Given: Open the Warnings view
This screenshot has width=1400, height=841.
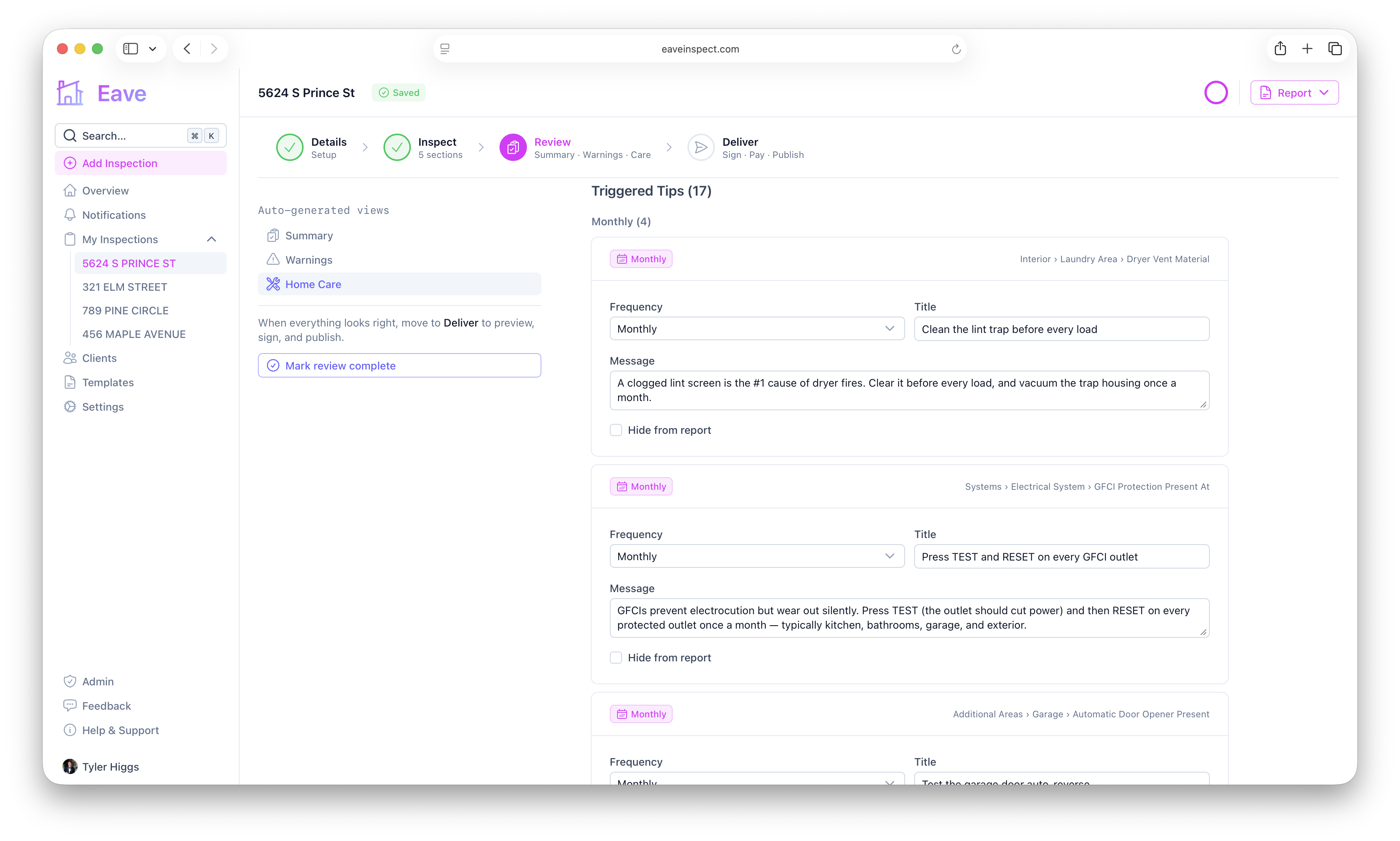Looking at the screenshot, I should tap(399, 260).
